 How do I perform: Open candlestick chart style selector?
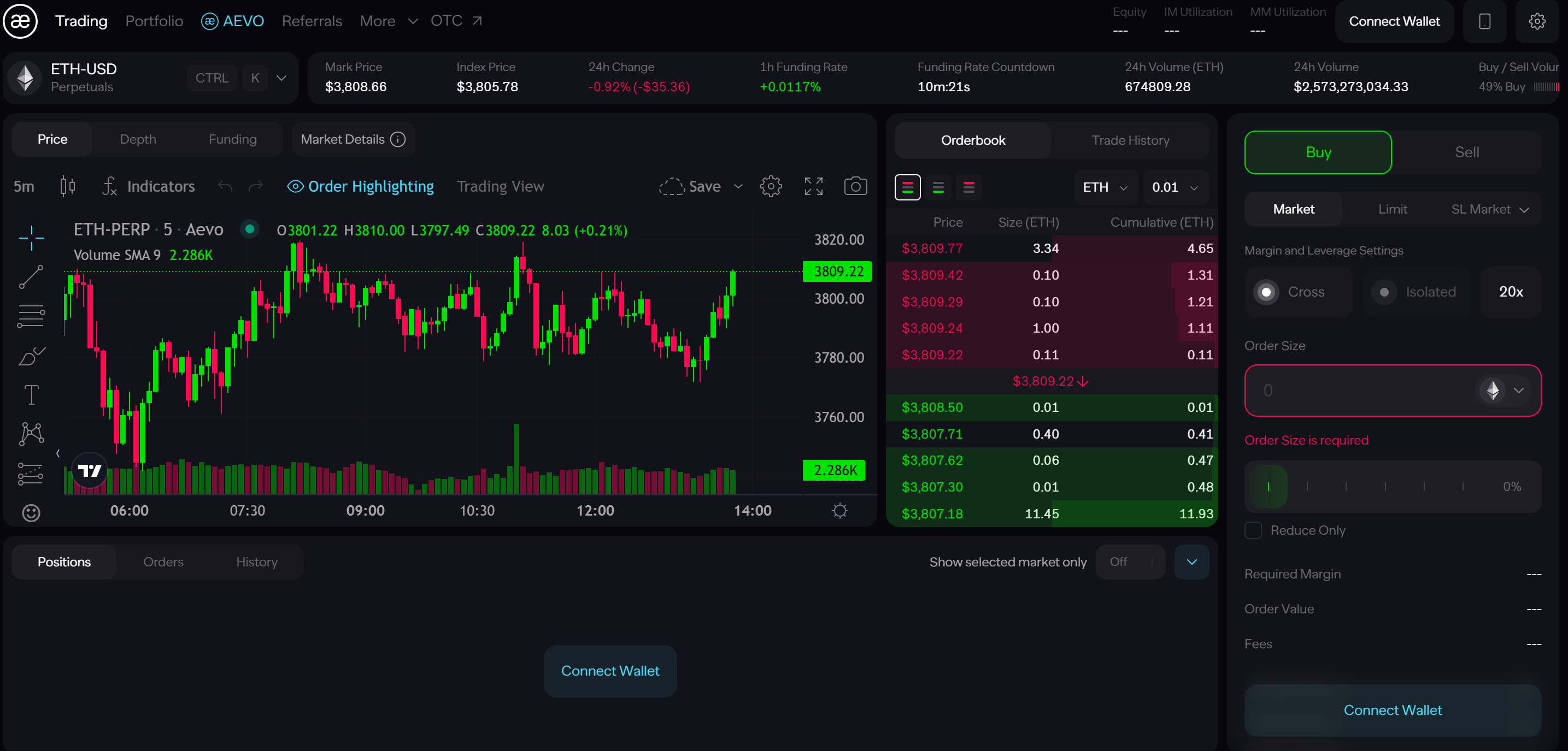click(x=68, y=186)
